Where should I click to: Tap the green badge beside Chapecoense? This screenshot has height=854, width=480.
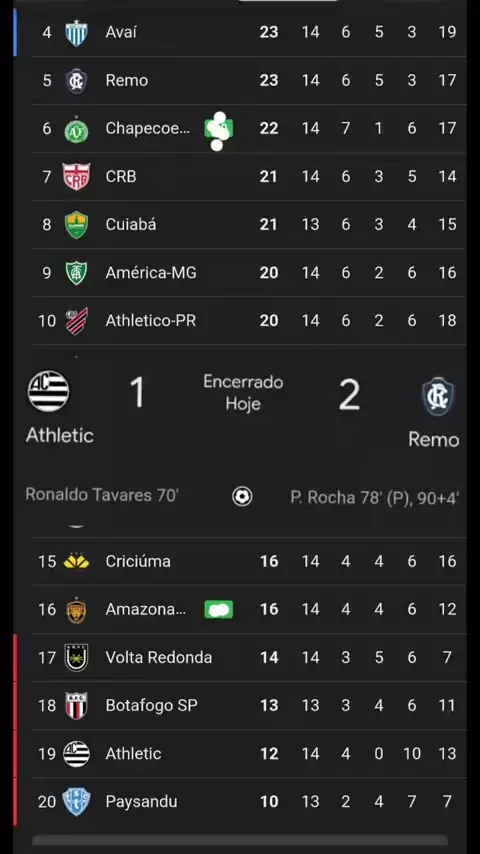point(218,129)
